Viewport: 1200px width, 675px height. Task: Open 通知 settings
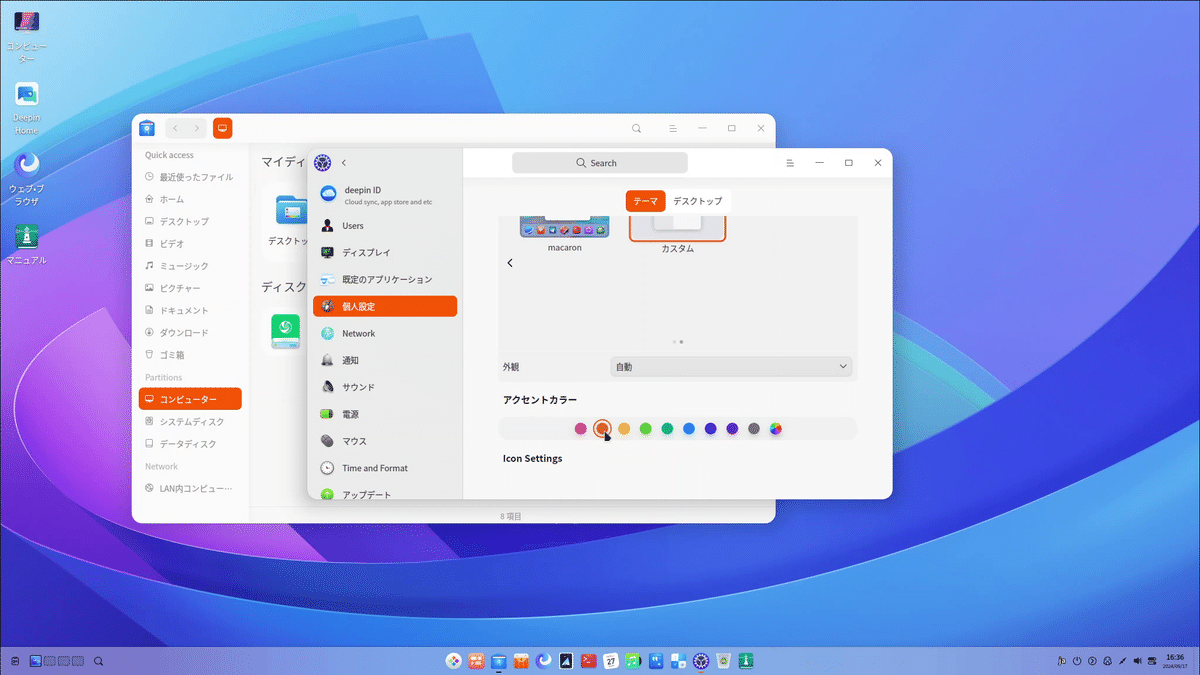click(385, 360)
